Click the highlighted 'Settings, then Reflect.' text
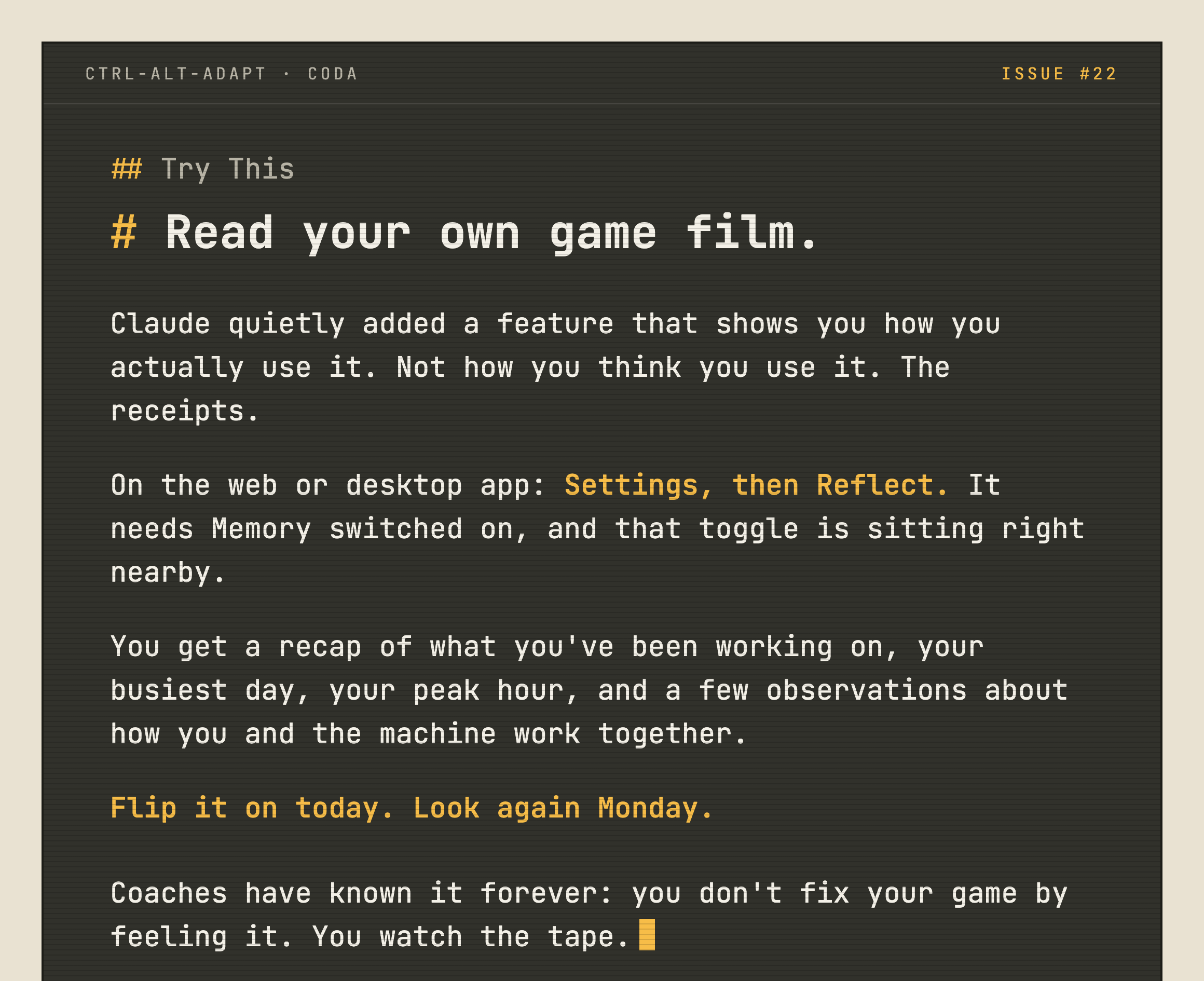Image resolution: width=1204 pixels, height=981 pixels. point(756,485)
